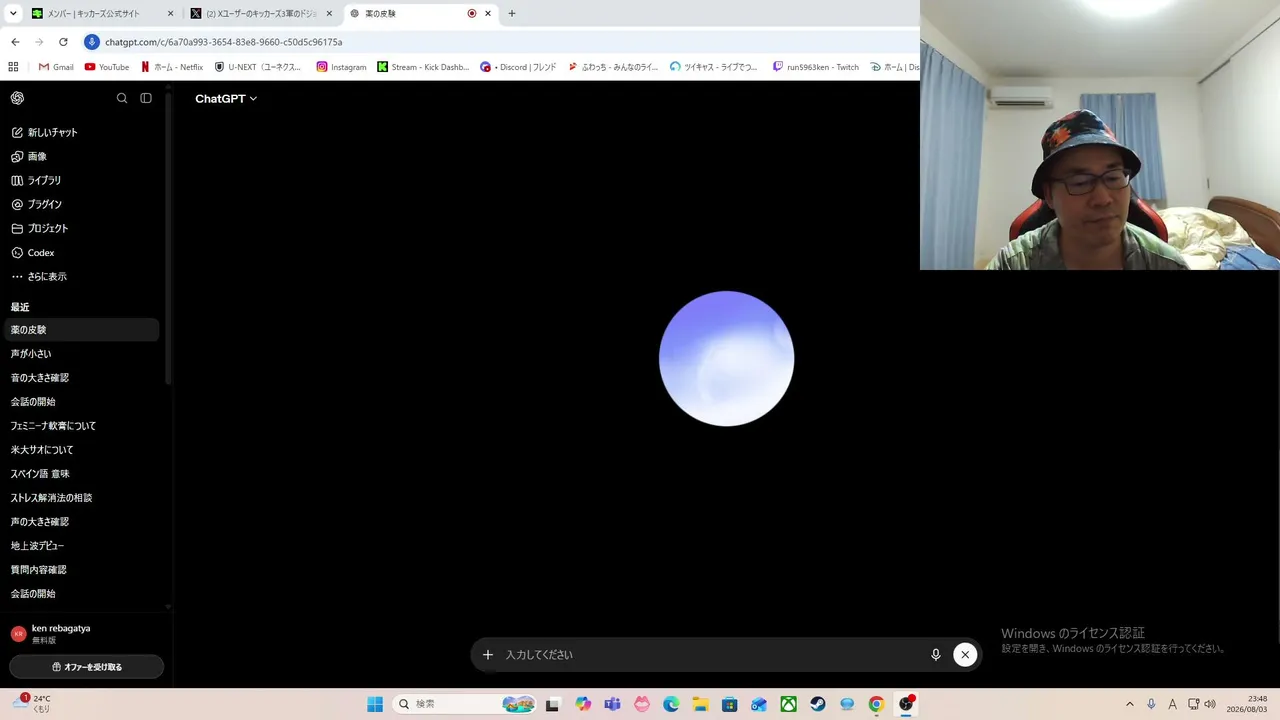
Task: Switch to the Xユーザーのキッカーズ tab
Action: [262, 14]
